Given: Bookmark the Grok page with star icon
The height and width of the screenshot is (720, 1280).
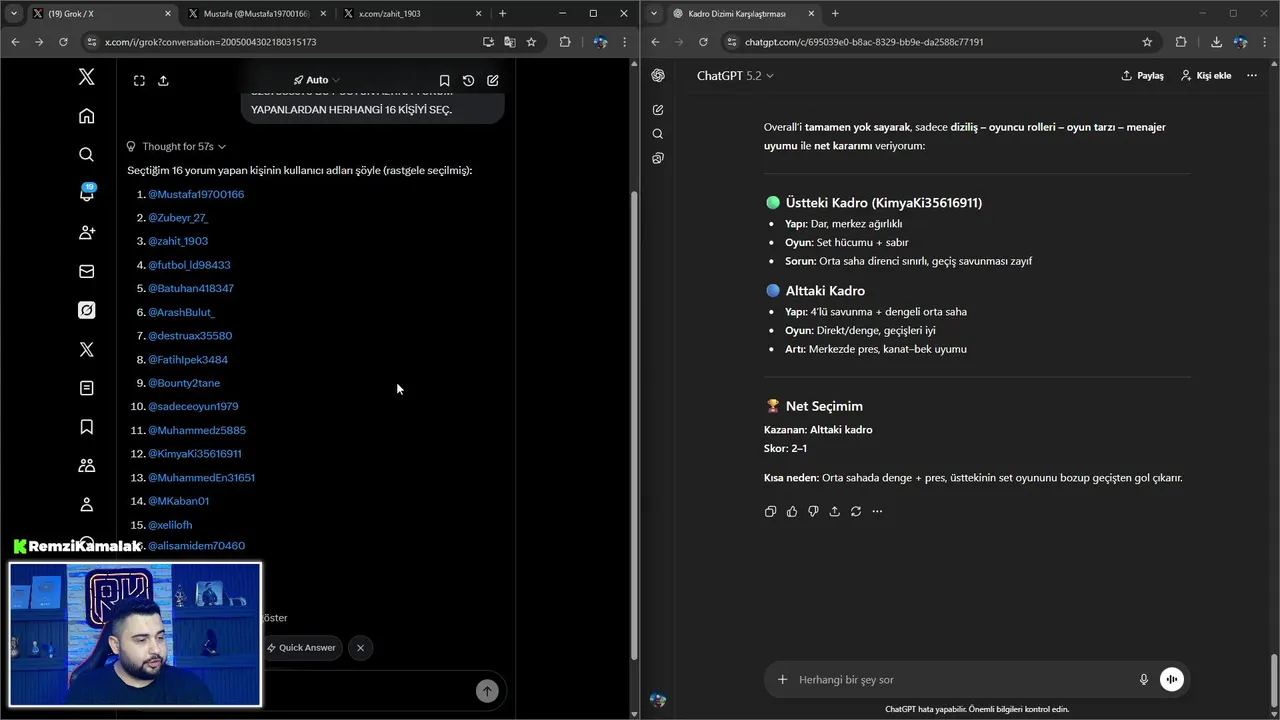Looking at the screenshot, I should [x=531, y=42].
